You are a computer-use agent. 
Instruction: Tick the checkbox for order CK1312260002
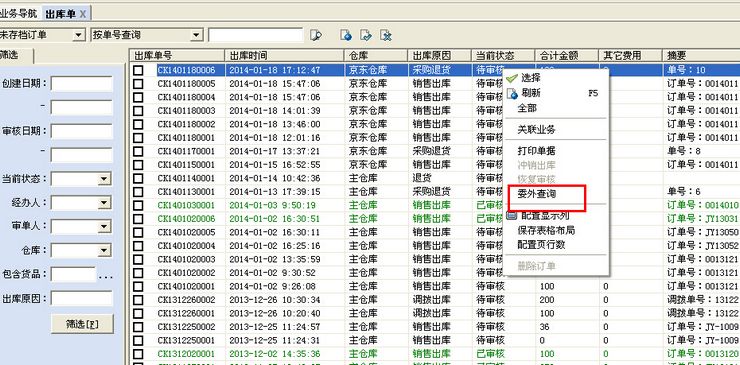(x=138, y=300)
